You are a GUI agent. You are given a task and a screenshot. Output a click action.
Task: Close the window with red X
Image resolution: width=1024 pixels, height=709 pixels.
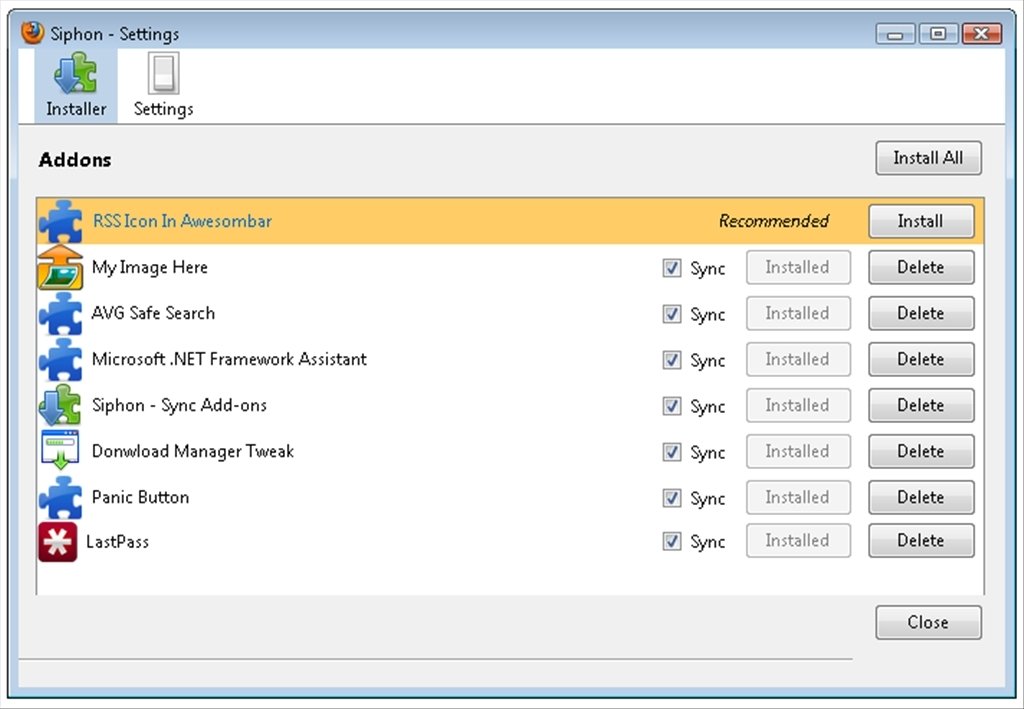pos(982,33)
